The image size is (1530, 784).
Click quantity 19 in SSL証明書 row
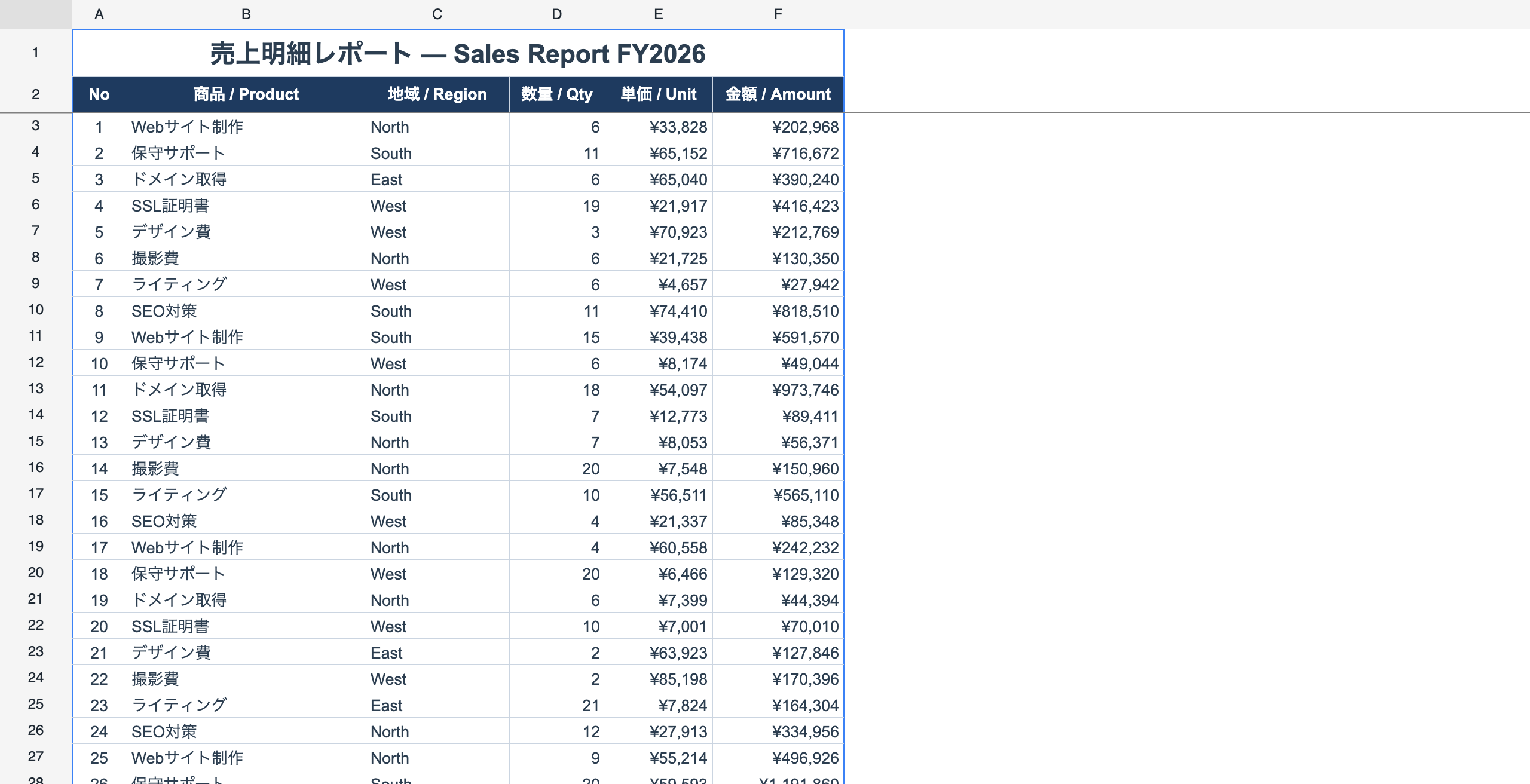click(557, 206)
